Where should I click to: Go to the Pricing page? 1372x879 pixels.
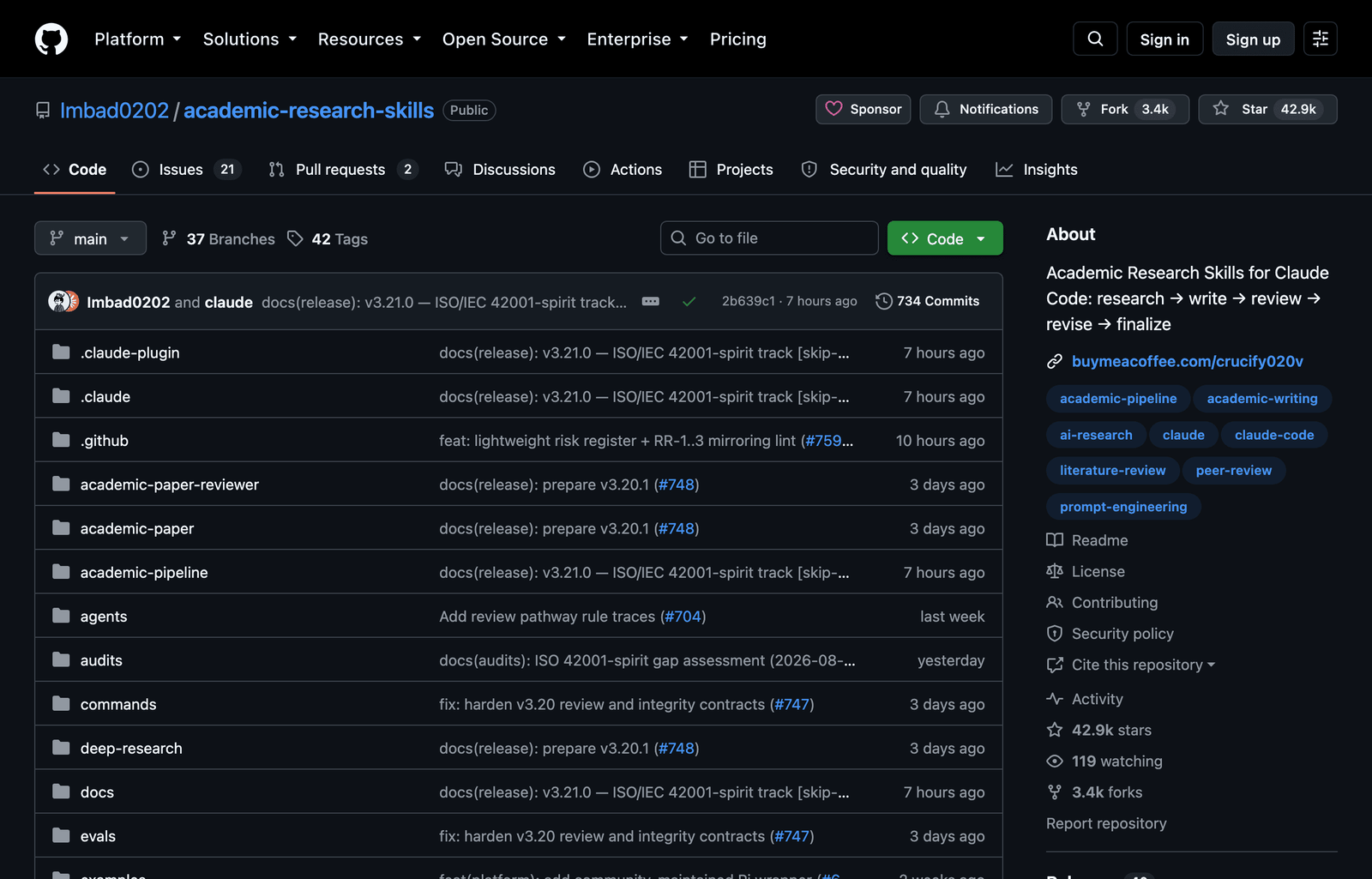737,39
